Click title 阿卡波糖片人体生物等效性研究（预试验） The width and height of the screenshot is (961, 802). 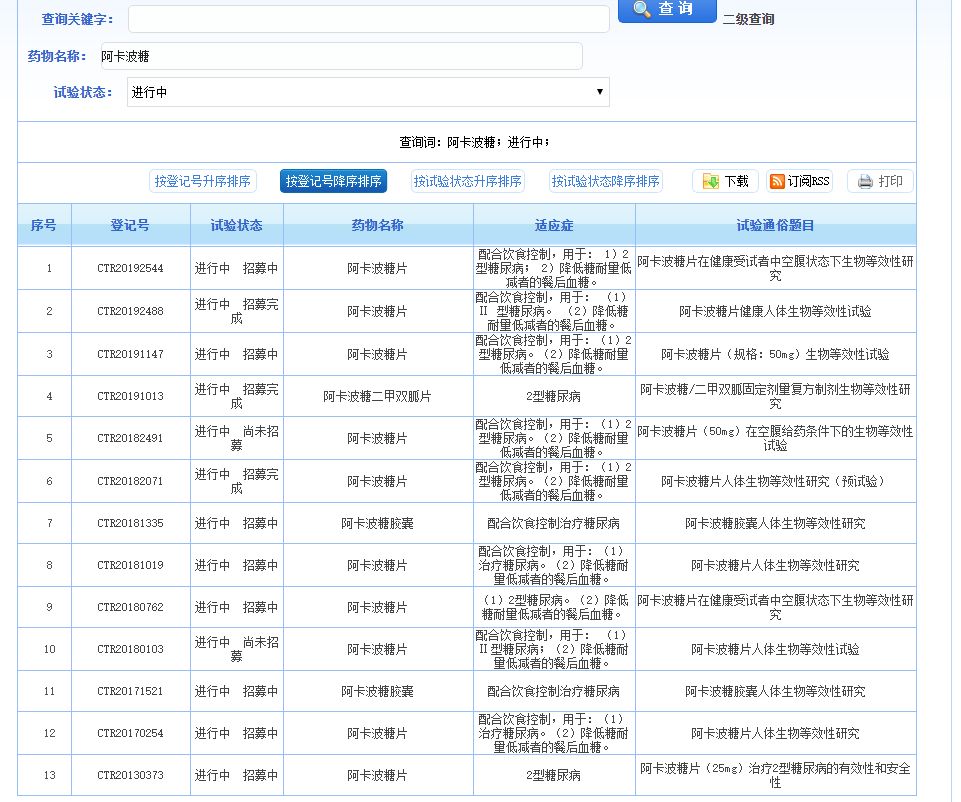(x=775, y=482)
